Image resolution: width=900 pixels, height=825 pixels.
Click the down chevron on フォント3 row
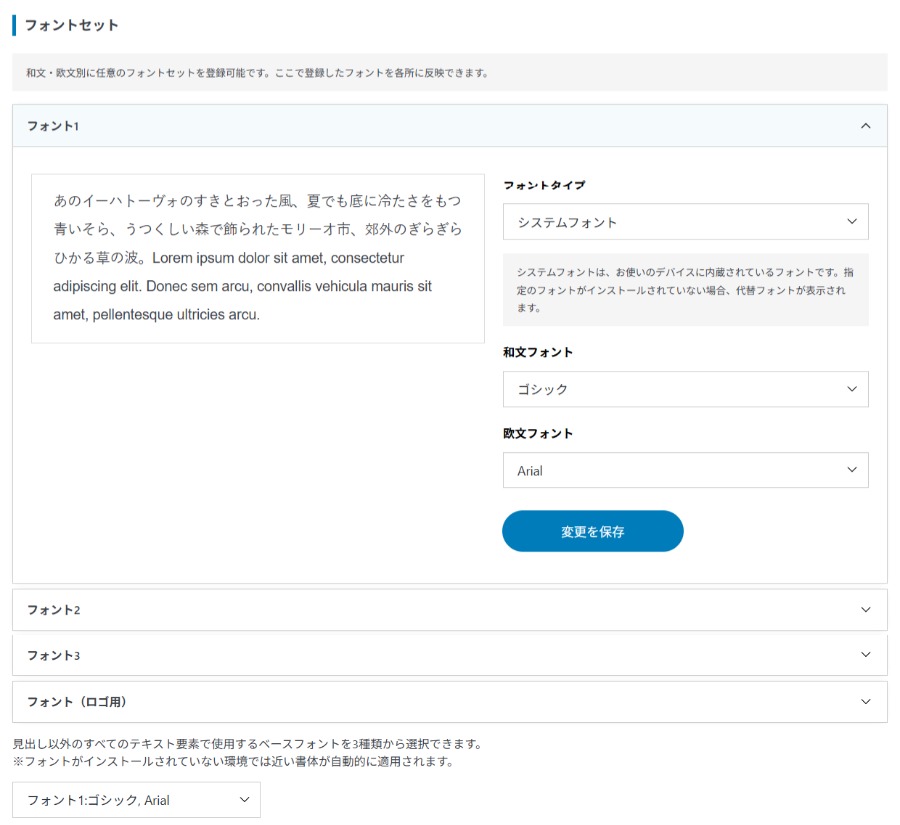(866, 655)
